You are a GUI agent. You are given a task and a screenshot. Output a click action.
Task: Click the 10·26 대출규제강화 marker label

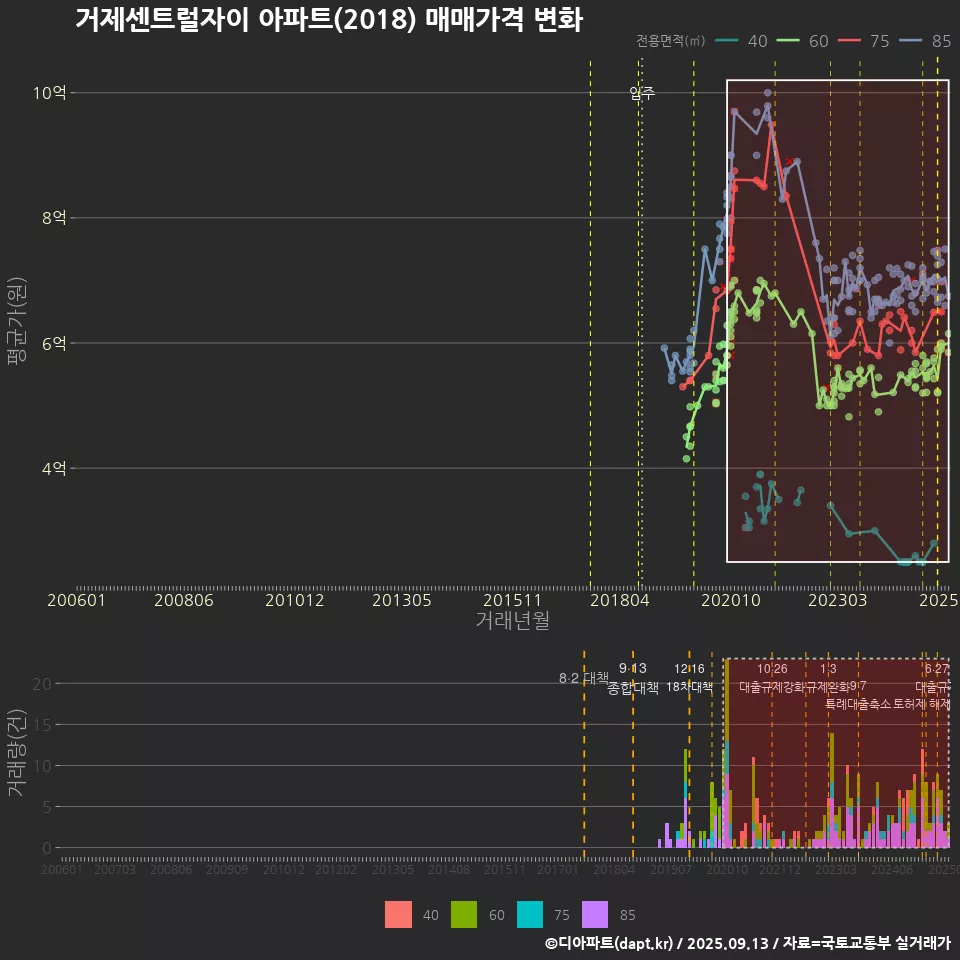click(772, 678)
